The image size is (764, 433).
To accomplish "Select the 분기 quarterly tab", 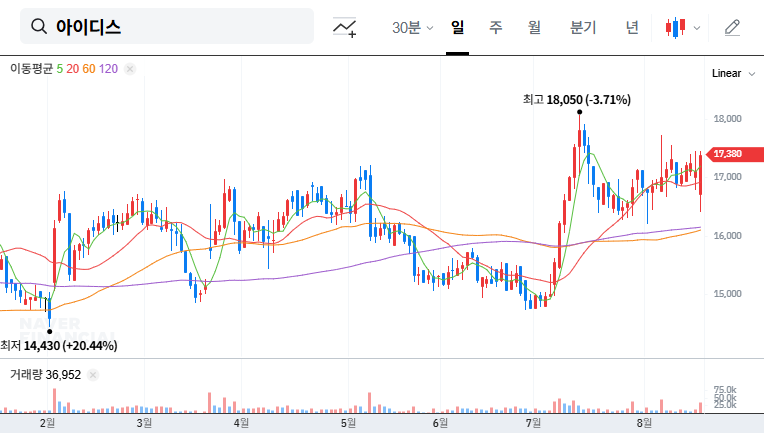I will click(582, 28).
